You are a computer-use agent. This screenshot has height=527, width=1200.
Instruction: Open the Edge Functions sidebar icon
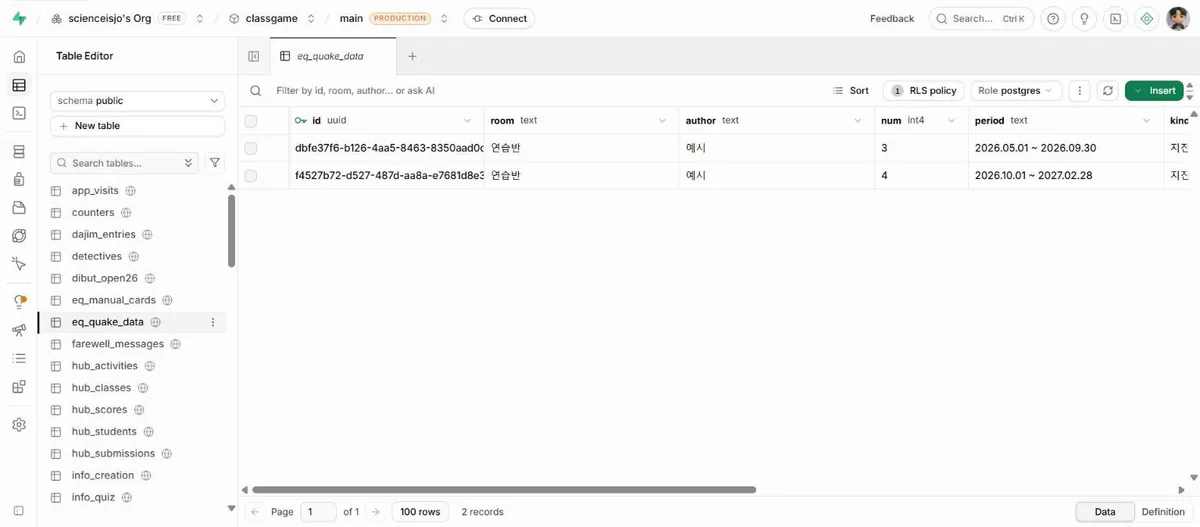(19, 236)
